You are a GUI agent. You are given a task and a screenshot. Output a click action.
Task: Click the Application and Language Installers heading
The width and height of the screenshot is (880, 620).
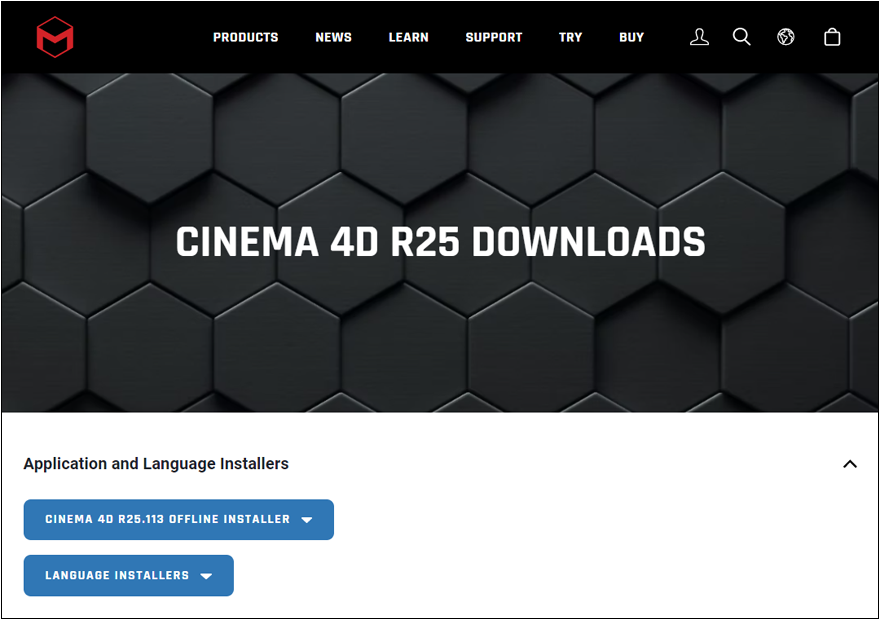[x=156, y=464]
